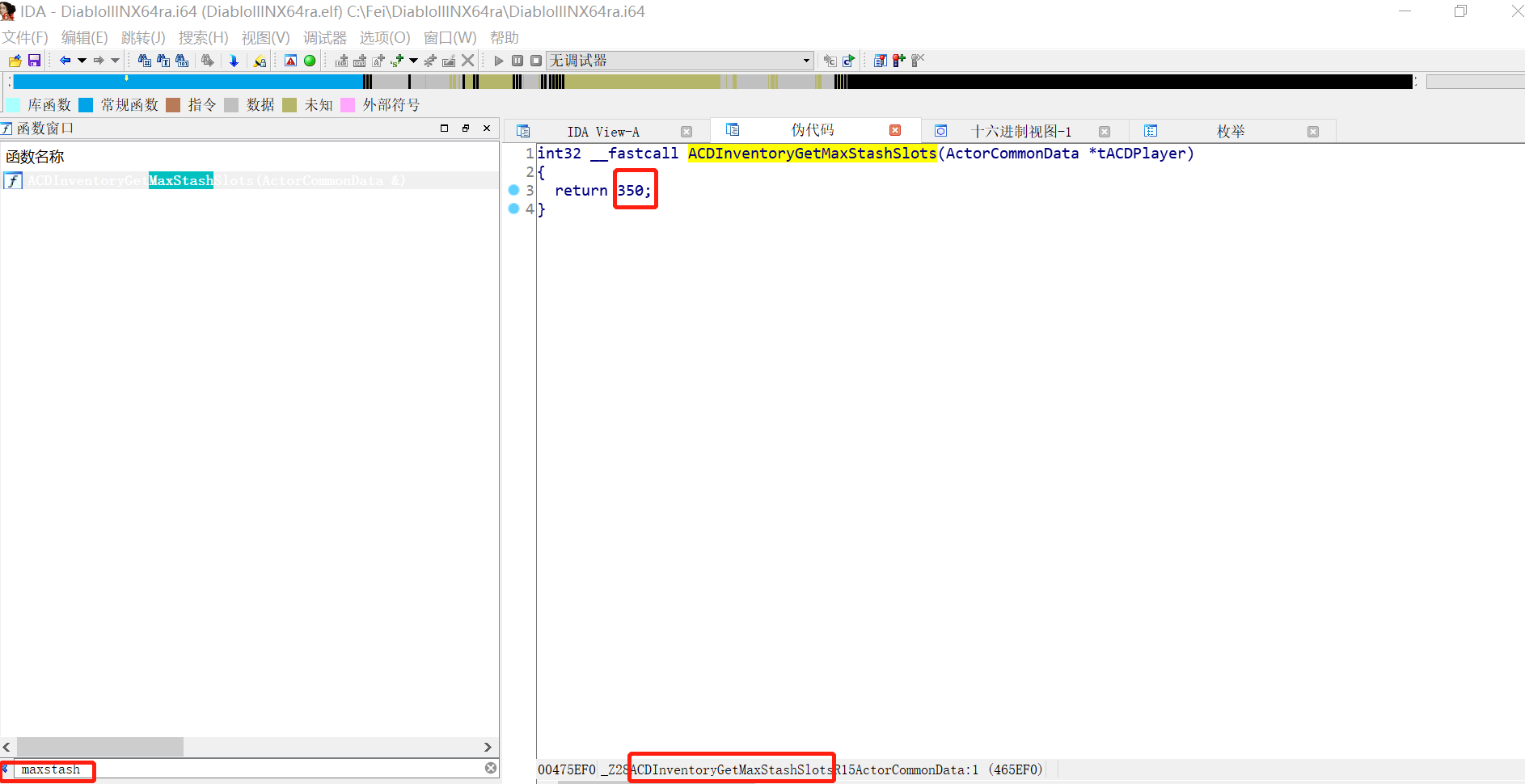Image resolution: width=1525 pixels, height=784 pixels.
Task: Switch to the 伪代码 tab
Action: click(x=813, y=130)
